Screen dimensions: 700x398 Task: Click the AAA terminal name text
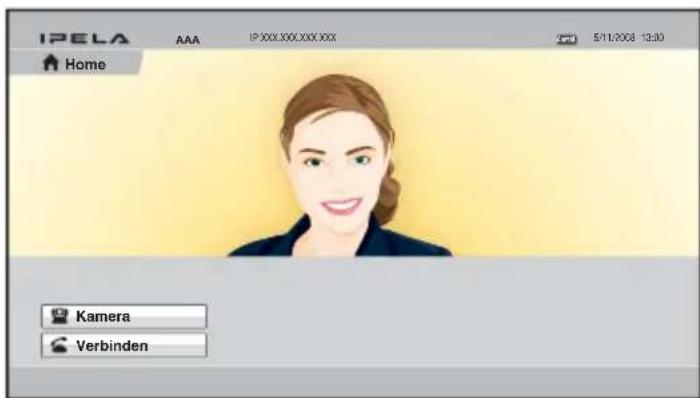tap(188, 40)
